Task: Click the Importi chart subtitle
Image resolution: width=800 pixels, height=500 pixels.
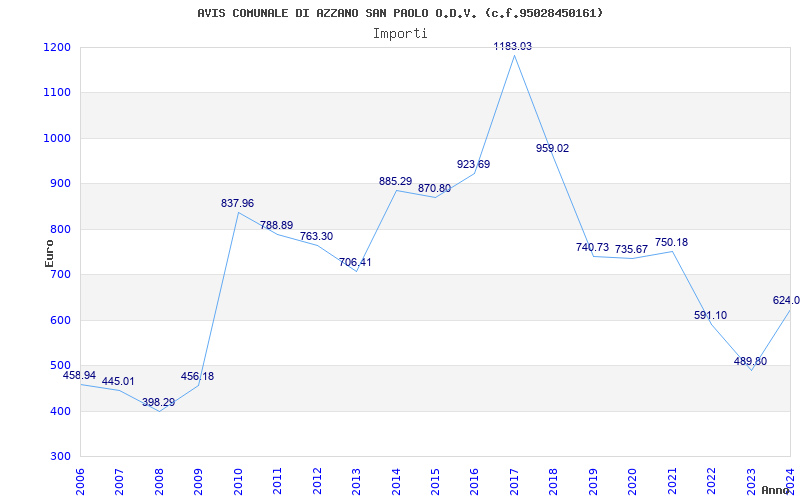Action: (x=400, y=34)
